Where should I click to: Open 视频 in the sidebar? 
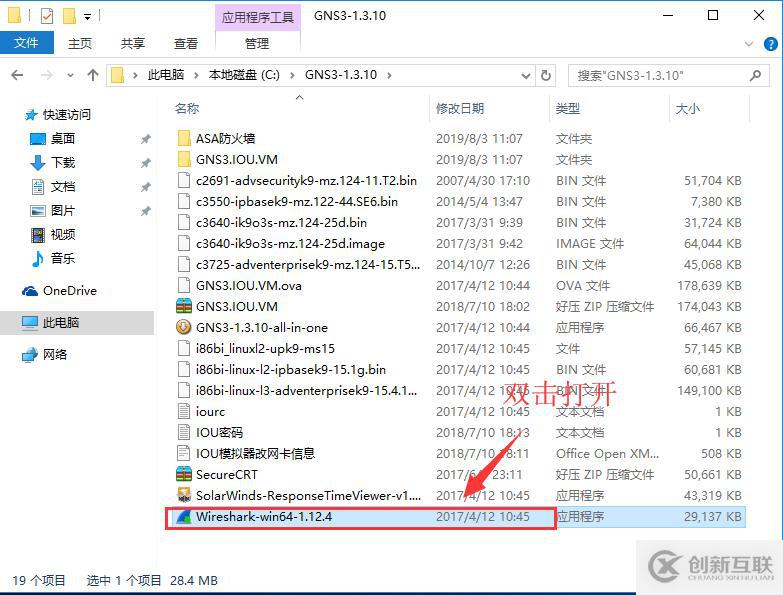[x=62, y=234]
